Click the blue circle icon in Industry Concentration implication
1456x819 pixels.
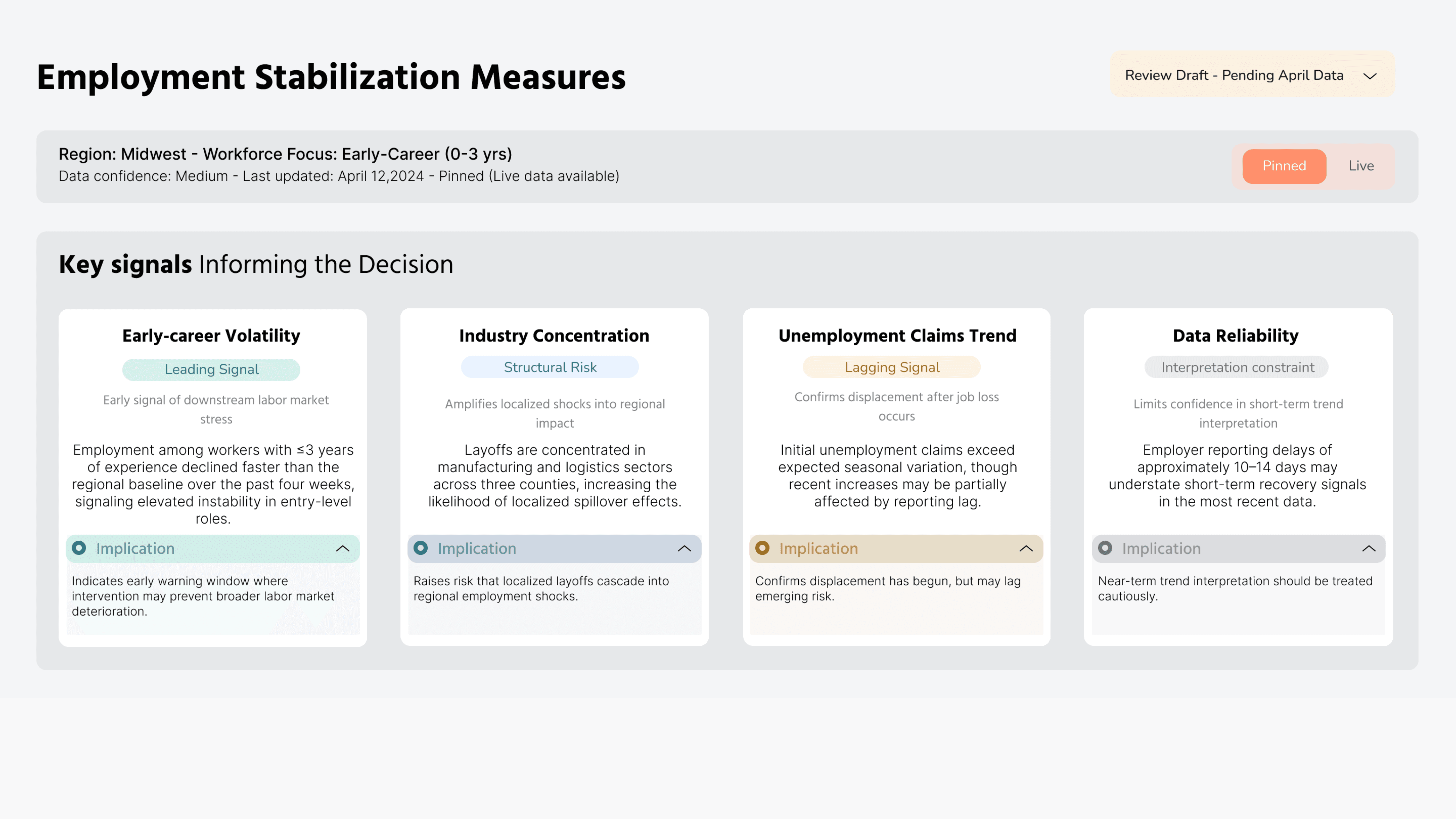pos(421,548)
